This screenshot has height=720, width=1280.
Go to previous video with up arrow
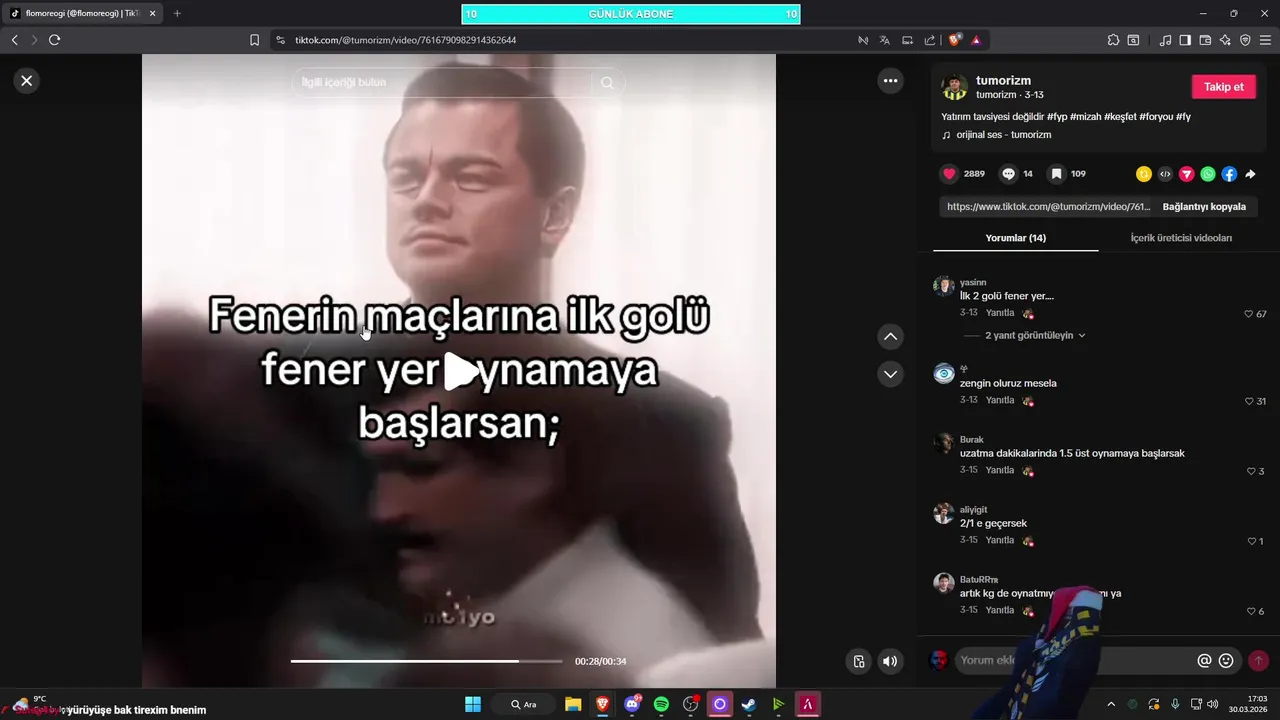(890, 337)
